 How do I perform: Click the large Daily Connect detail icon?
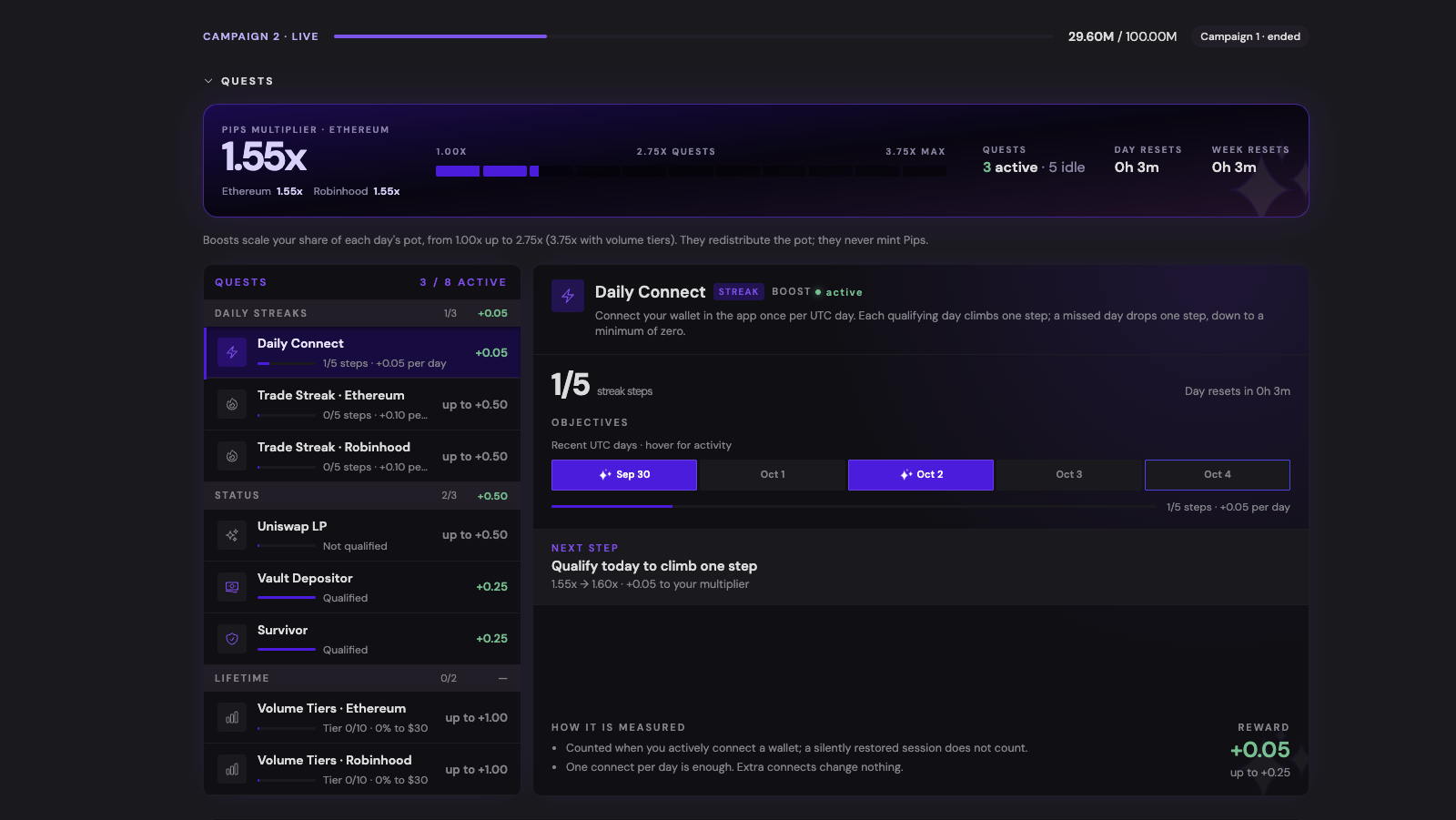[568, 296]
